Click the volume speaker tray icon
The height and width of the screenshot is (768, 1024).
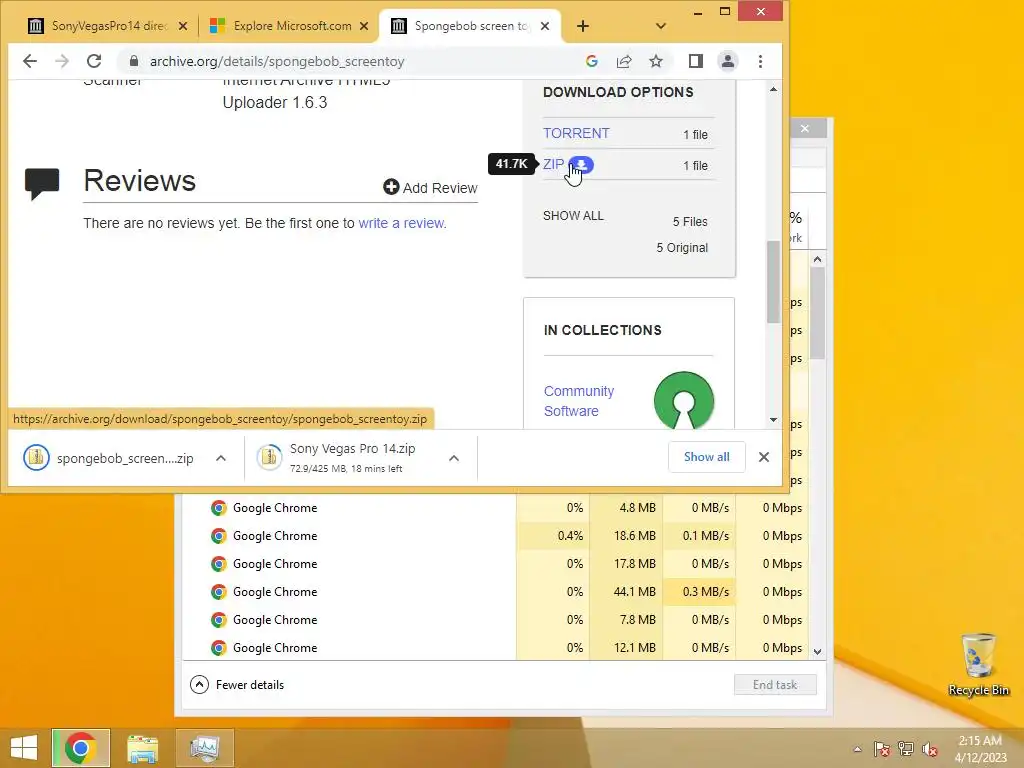tap(930, 749)
